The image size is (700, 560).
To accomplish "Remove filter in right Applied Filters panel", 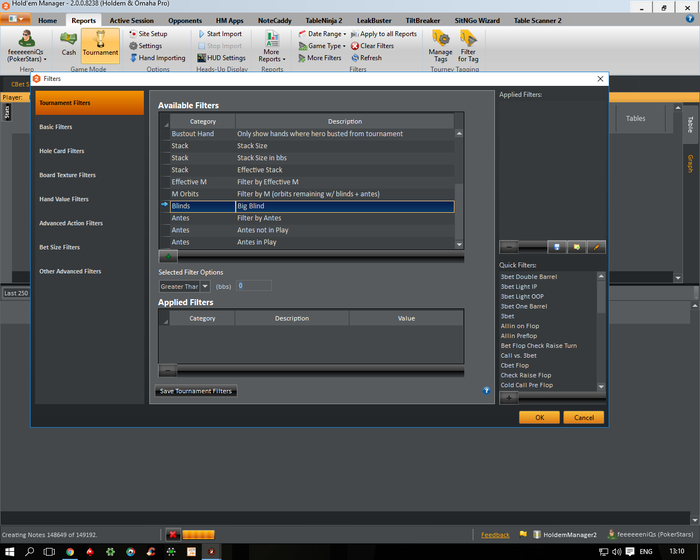I will click(509, 247).
